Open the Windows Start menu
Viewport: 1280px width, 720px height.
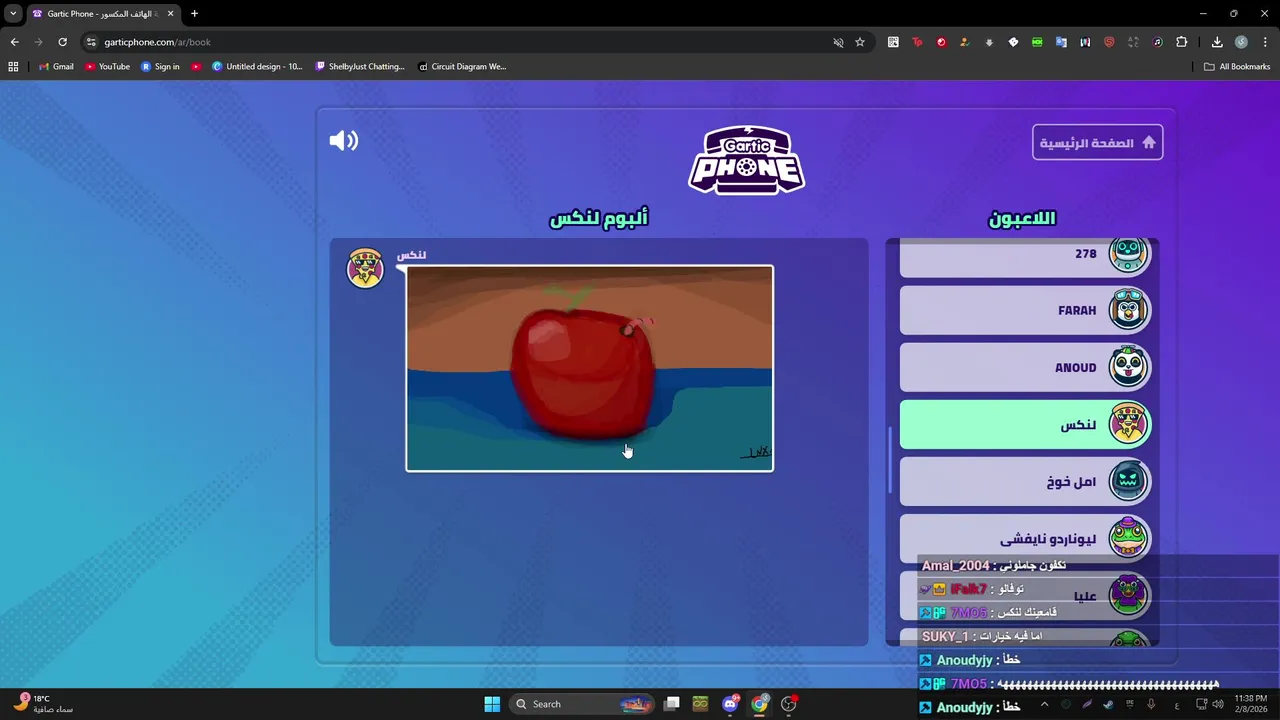tap(492, 704)
